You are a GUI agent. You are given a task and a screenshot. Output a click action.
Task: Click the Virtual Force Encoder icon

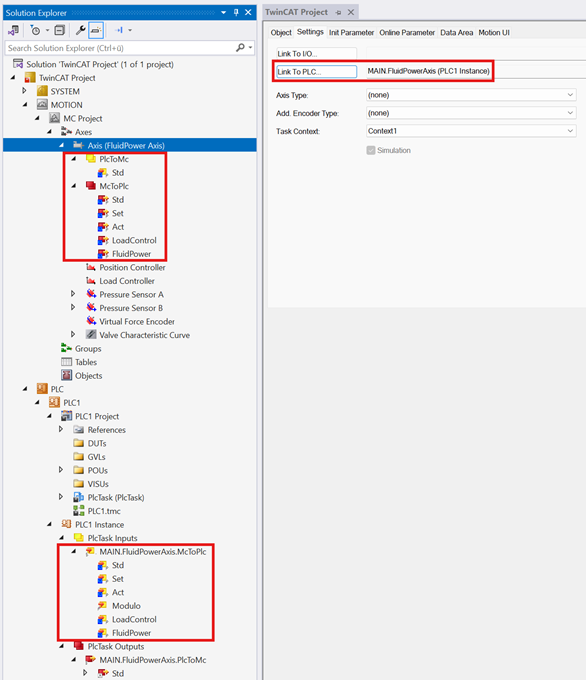click(x=91, y=321)
